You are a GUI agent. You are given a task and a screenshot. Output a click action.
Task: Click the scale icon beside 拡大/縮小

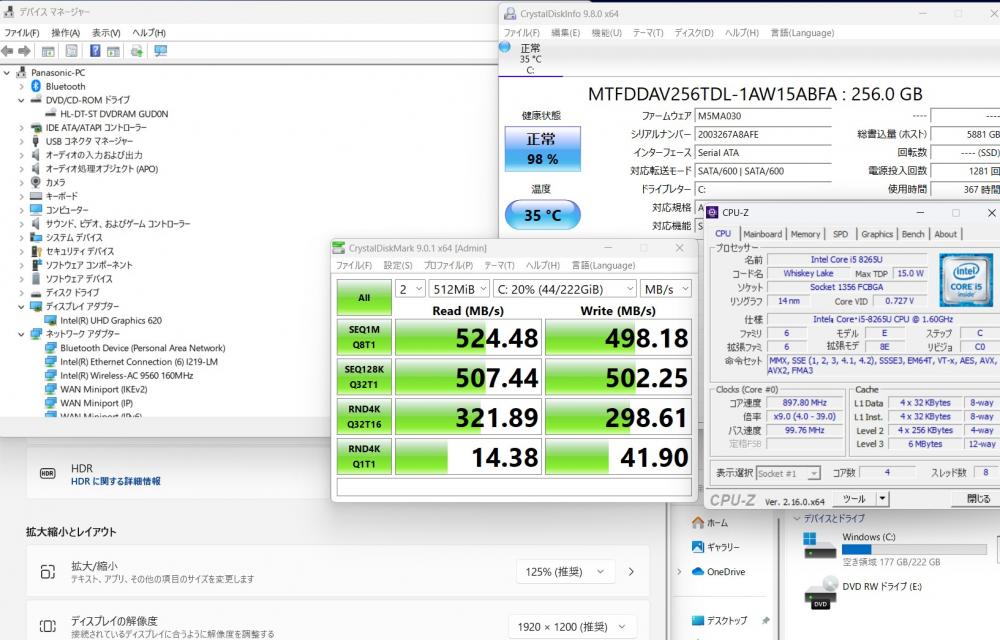click(x=47, y=572)
